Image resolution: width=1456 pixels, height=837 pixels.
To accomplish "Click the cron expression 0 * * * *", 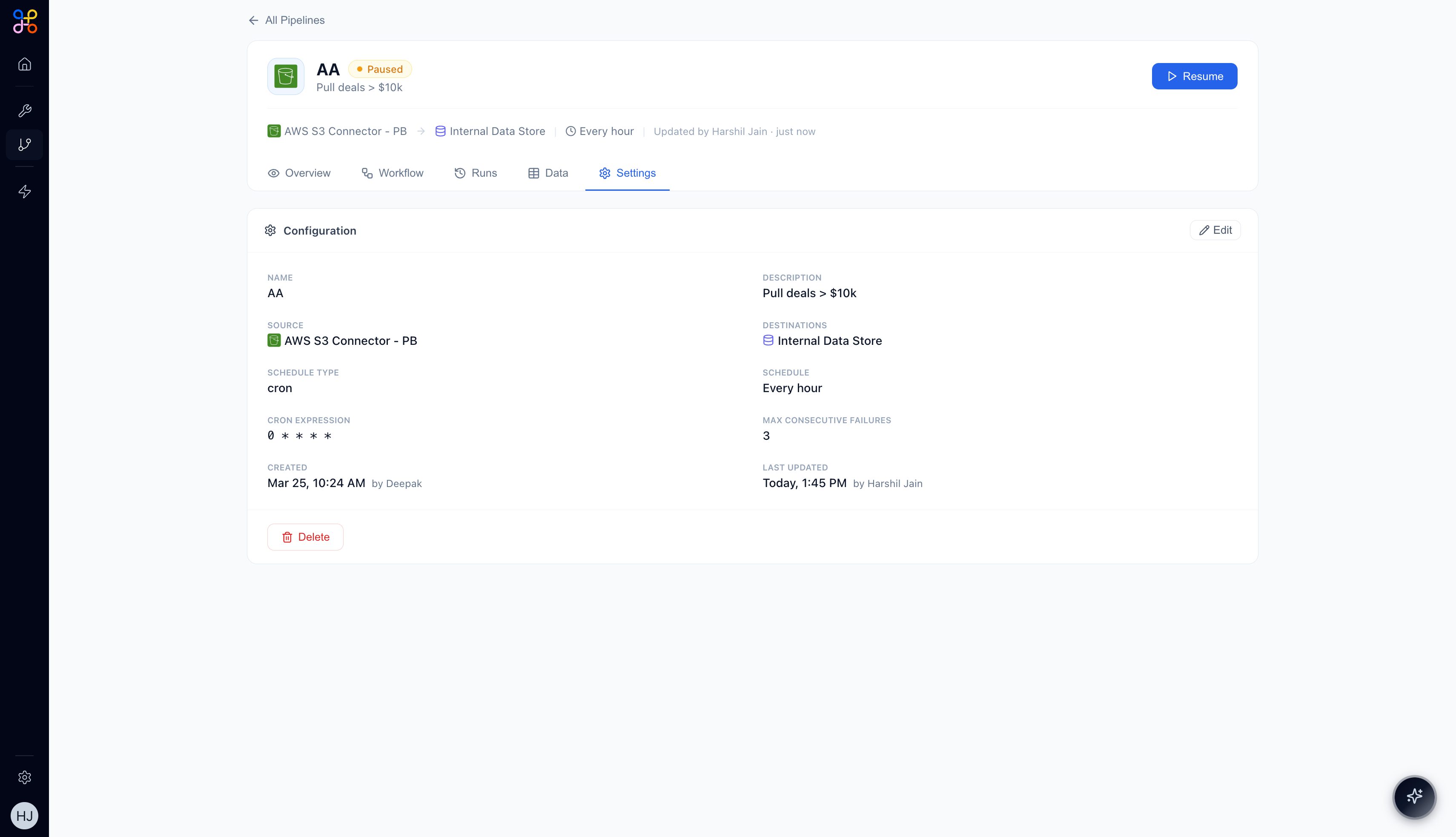I will coord(299,436).
